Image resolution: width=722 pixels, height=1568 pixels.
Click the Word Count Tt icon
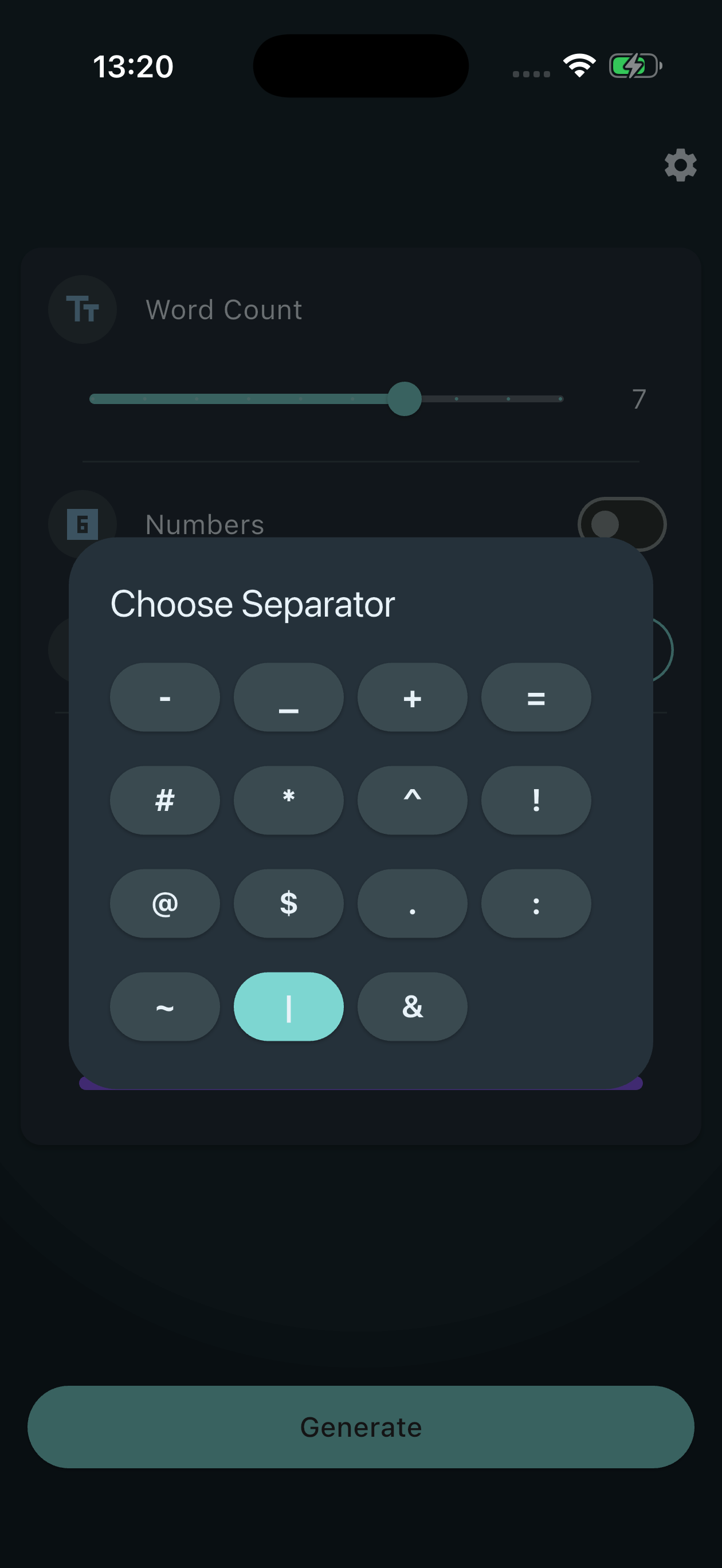click(82, 309)
